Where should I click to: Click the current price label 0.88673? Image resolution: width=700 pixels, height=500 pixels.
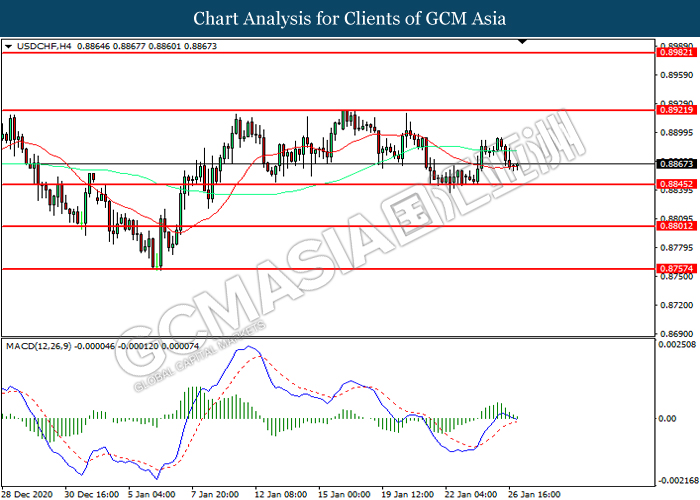(677, 164)
